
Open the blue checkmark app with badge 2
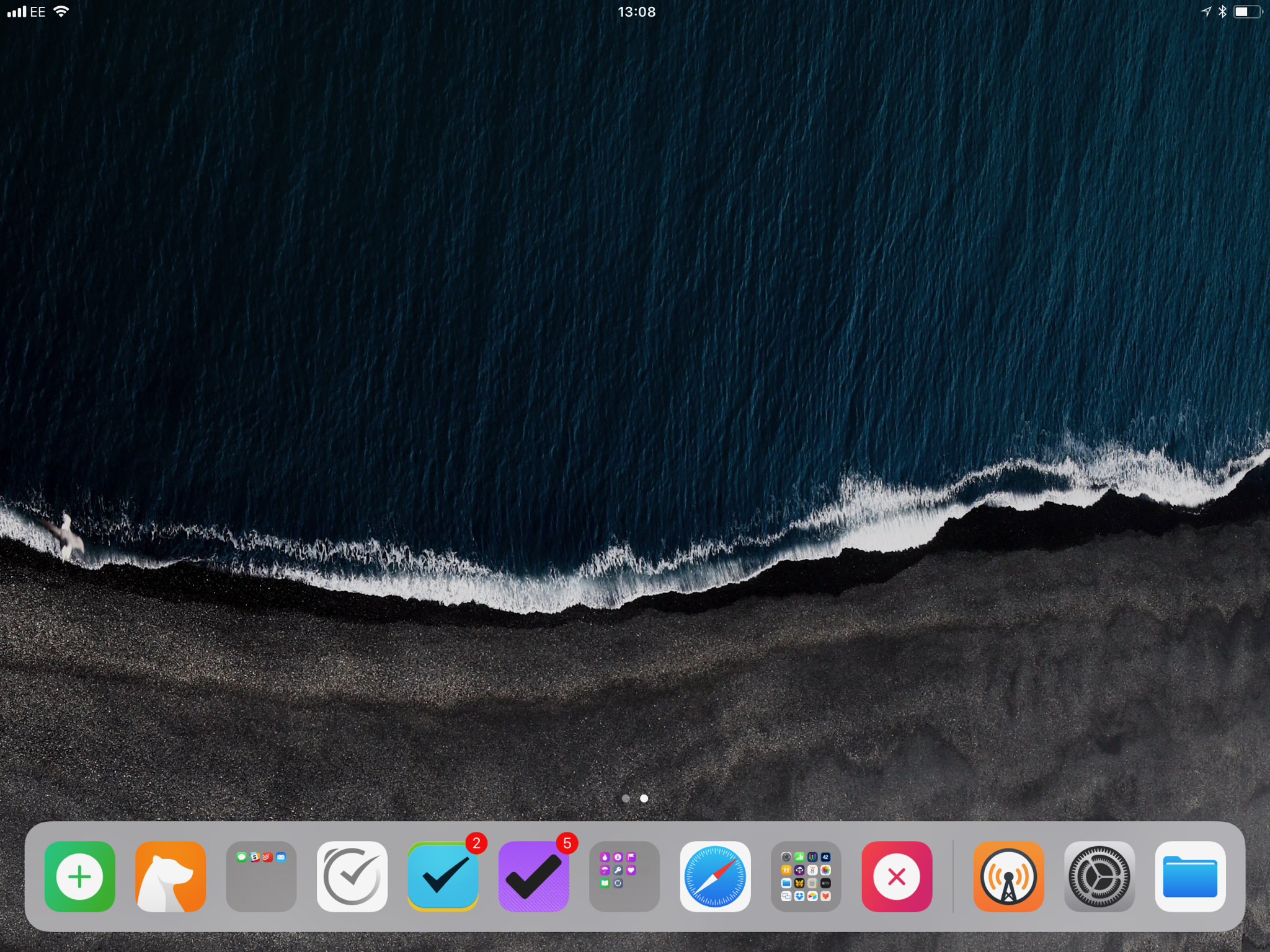[x=443, y=876]
